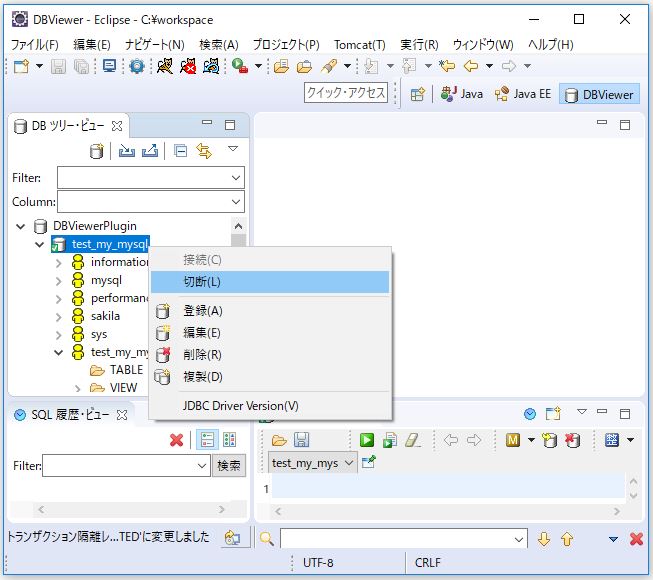Expand the mysql schema node

[59, 281]
